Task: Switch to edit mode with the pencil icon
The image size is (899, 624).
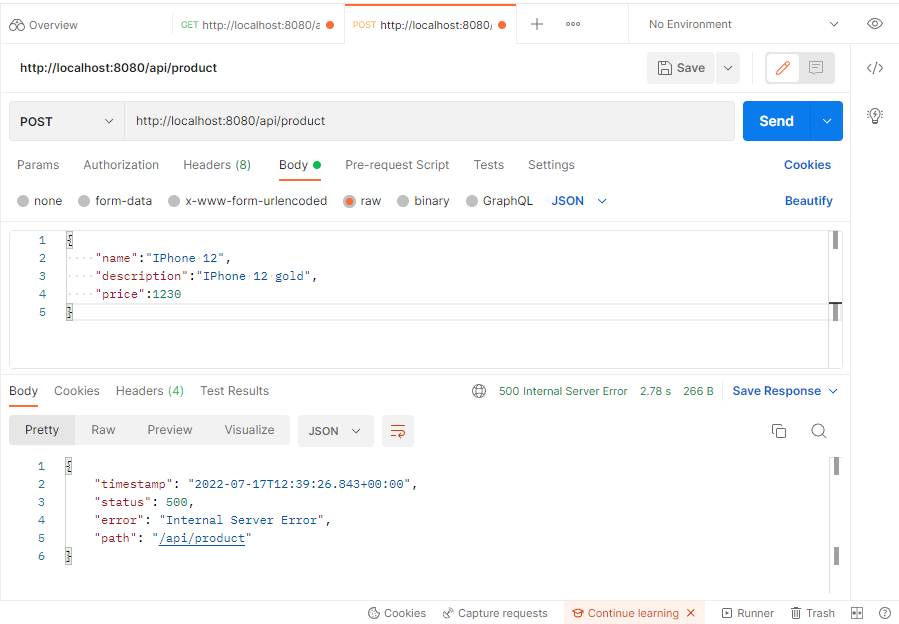Action: [783, 68]
